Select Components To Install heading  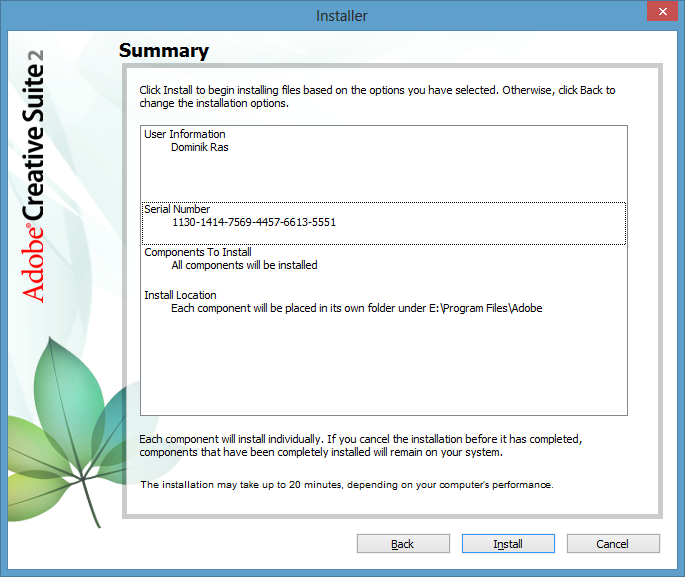tap(198, 252)
